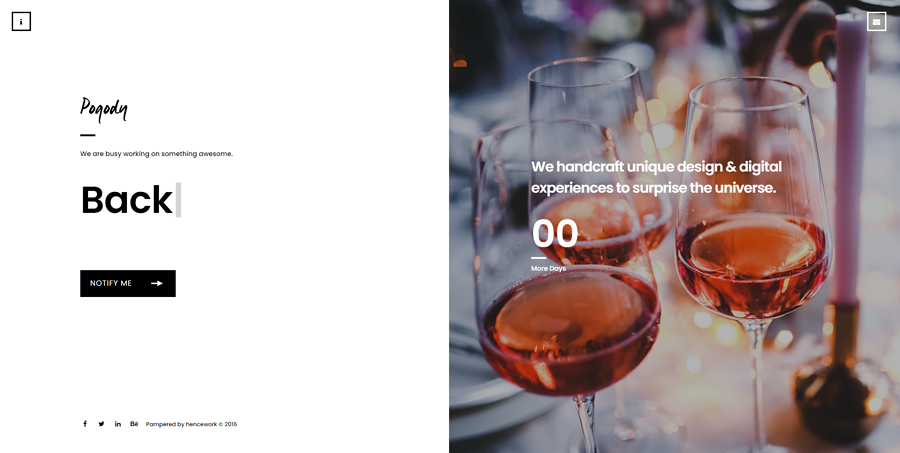Open the info panel icon
Image resolution: width=900 pixels, height=453 pixels.
click(21, 22)
